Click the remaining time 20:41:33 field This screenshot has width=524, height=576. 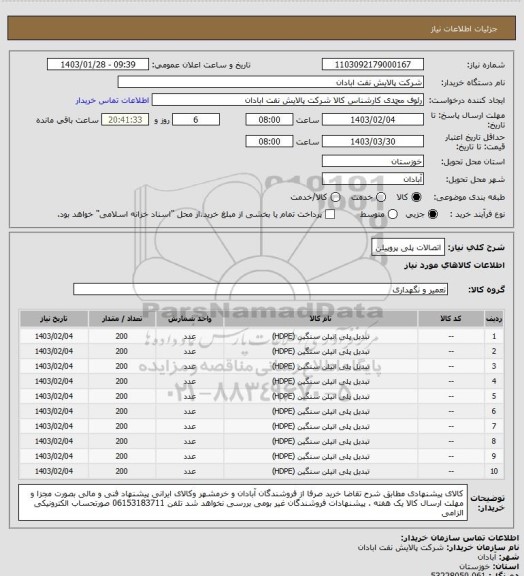[x=125, y=120]
